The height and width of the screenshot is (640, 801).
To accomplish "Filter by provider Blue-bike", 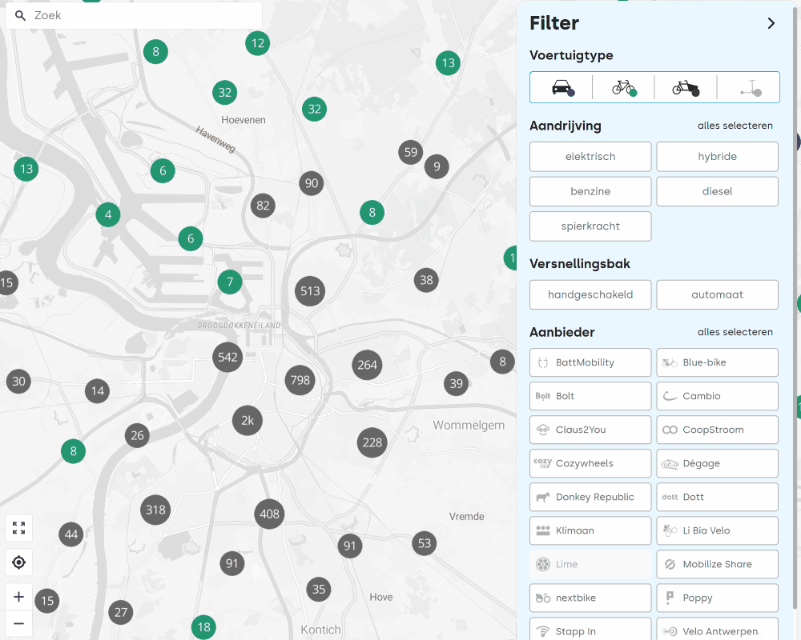I will pyautogui.click(x=717, y=363).
